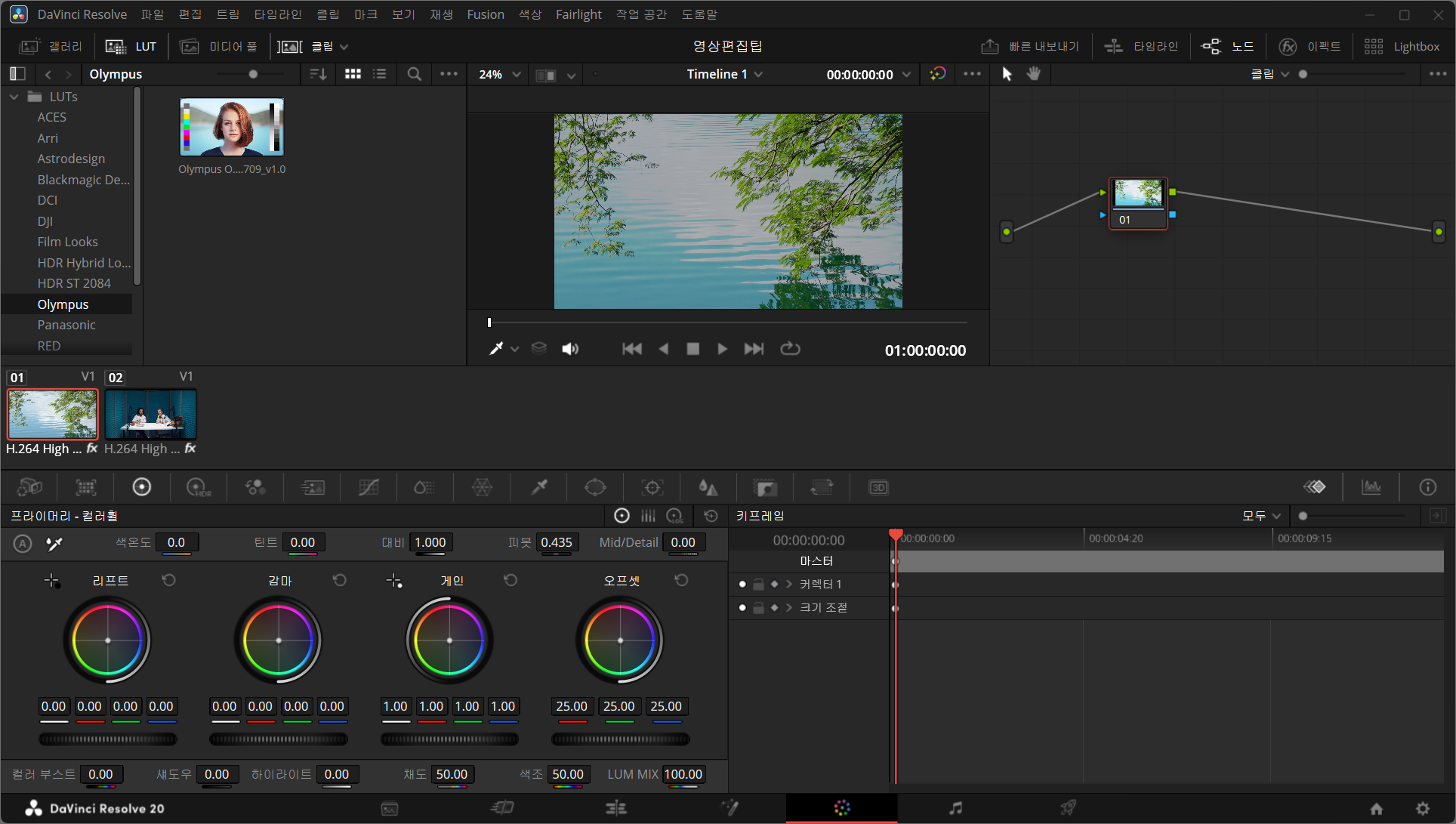Open the 색상 menu
Image resolution: width=1456 pixels, height=824 pixels.
click(529, 14)
